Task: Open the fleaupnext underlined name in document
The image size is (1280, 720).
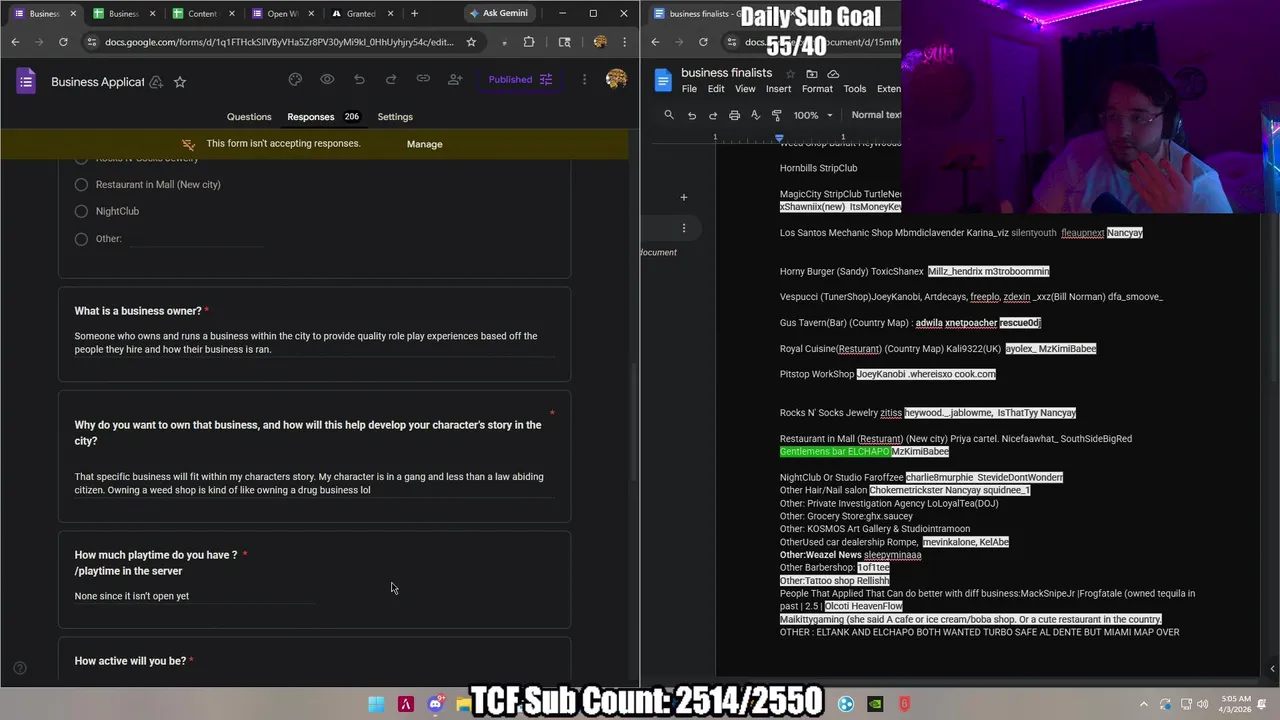Action: (1082, 233)
